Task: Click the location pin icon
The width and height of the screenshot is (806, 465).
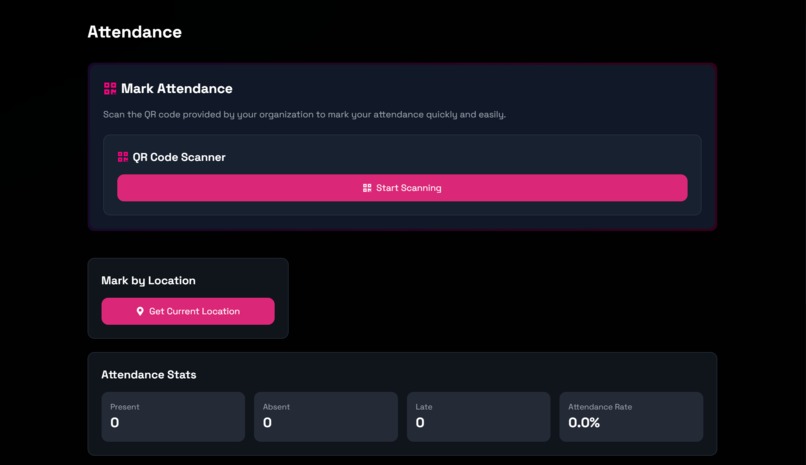Action: [140, 311]
